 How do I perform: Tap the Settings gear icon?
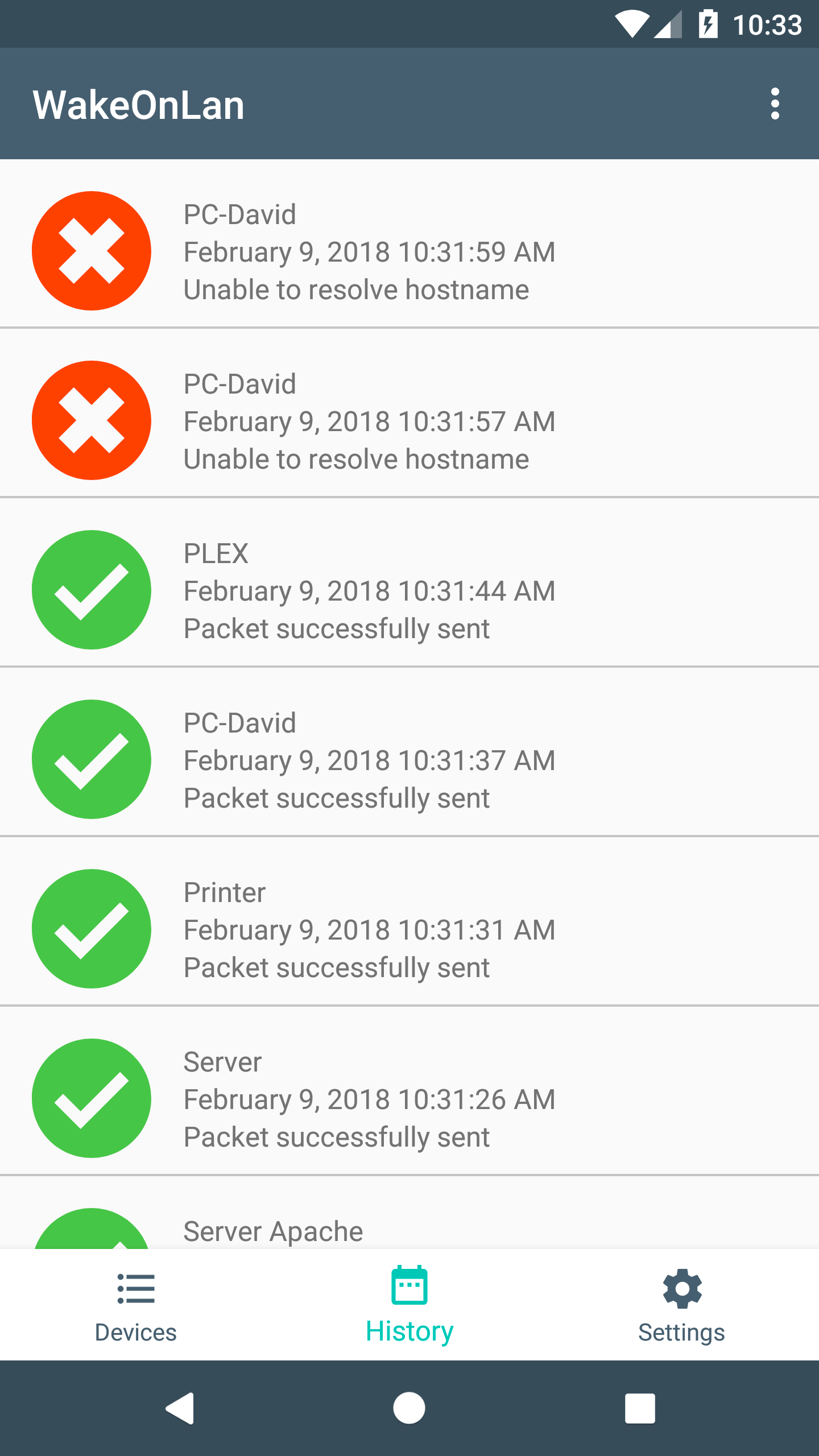[x=682, y=1288]
